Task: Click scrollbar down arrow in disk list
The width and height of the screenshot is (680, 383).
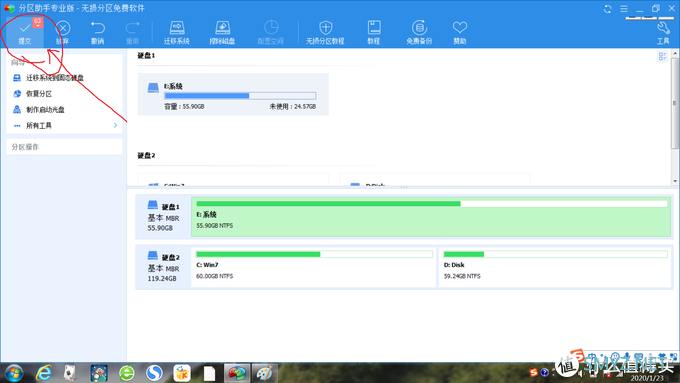Action: (x=675, y=181)
